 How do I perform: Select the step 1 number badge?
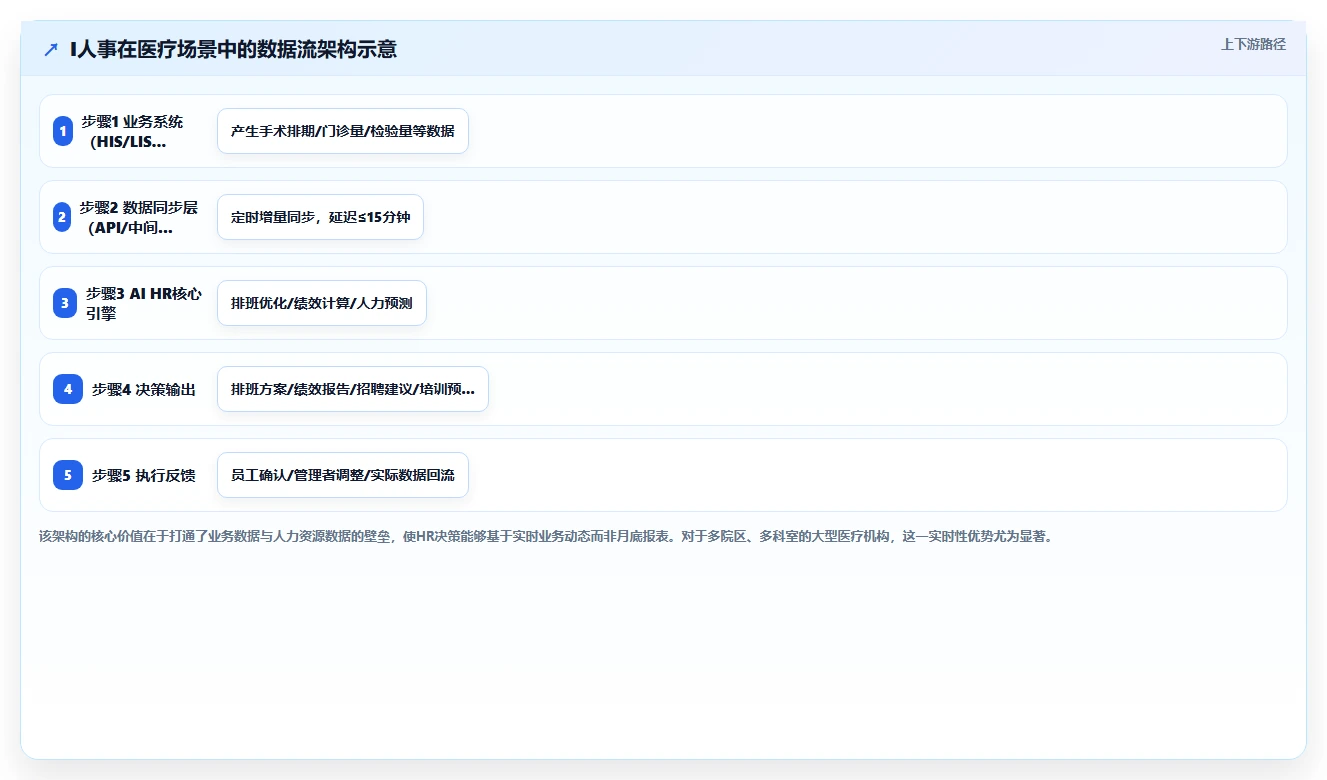63,131
